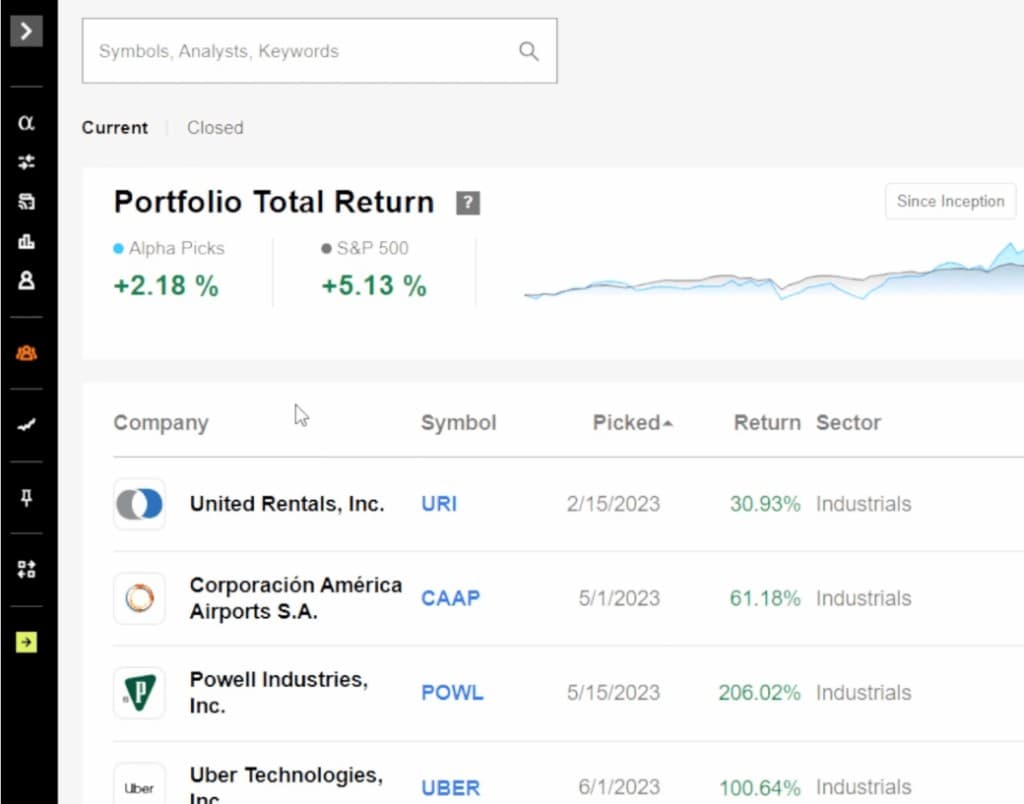Image resolution: width=1024 pixels, height=804 pixels.
Task: Sort by the Picked column header
Action: click(x=632, y=423)
